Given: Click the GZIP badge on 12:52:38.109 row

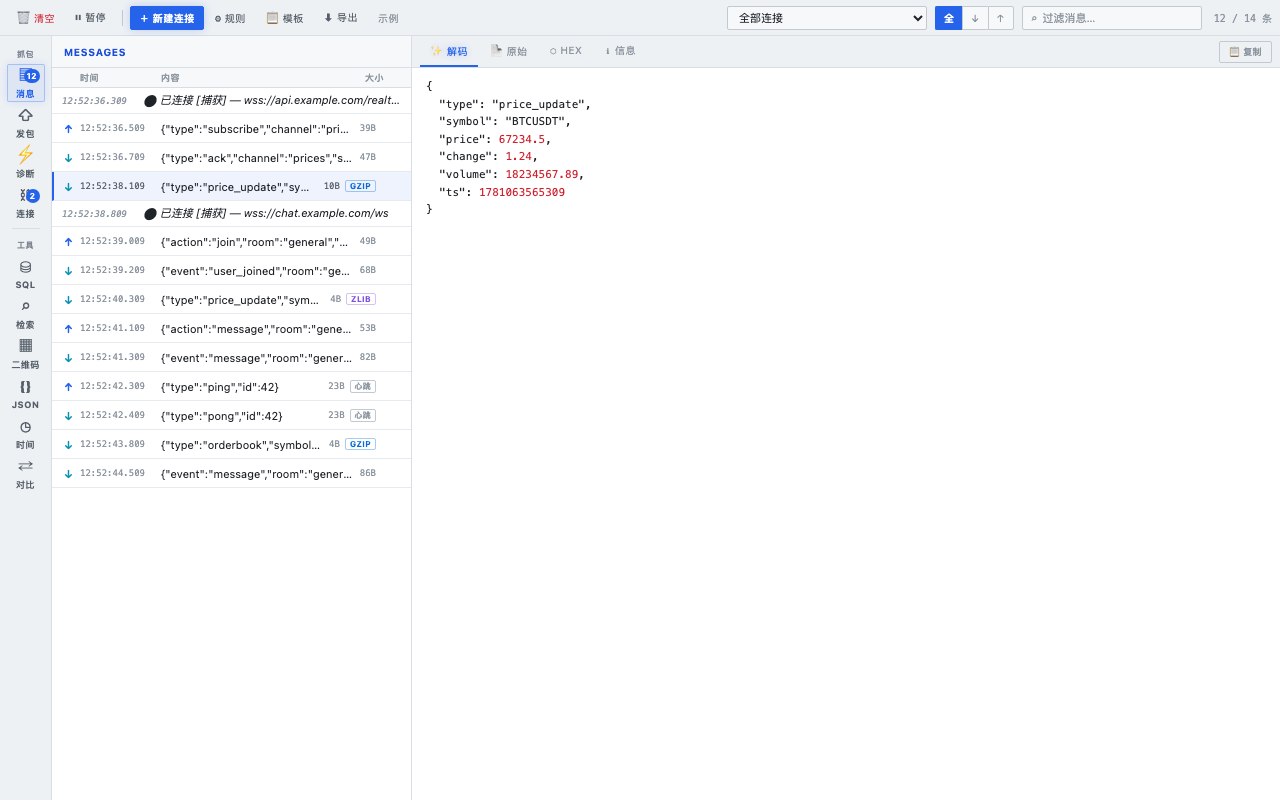Looking at the screenshot, I should click(360, 186).
